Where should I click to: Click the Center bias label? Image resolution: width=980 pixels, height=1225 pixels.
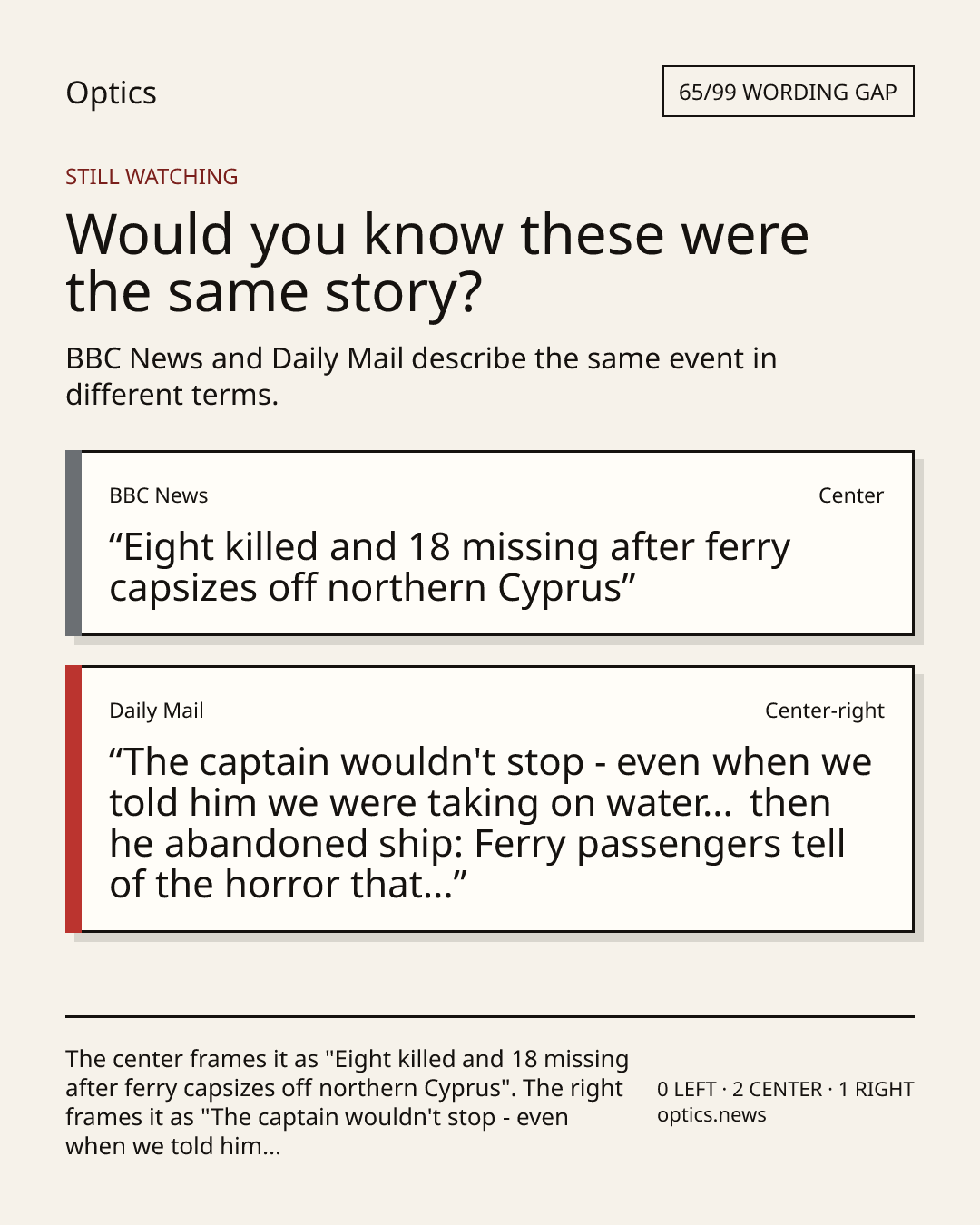tap(850, 495)
